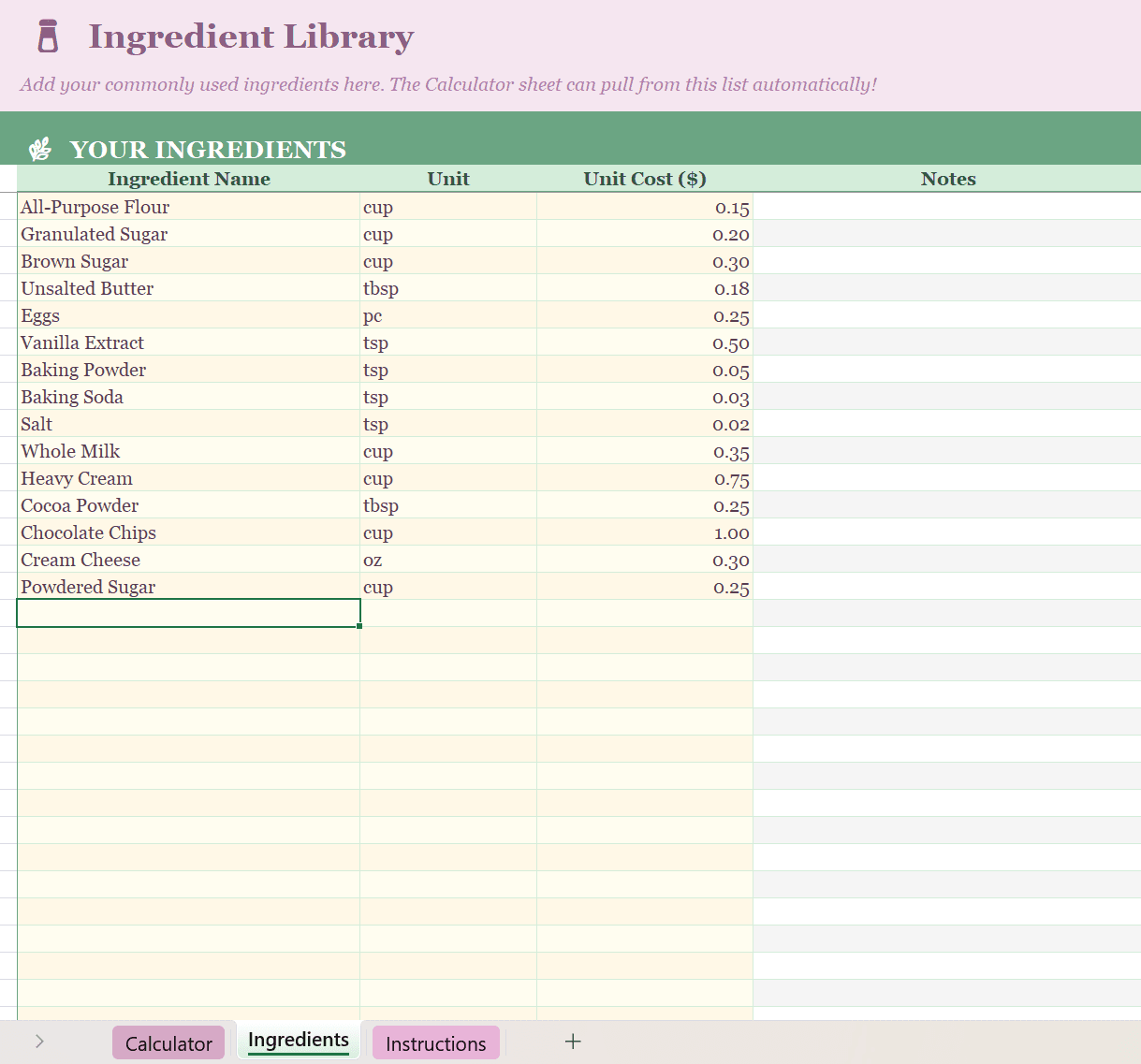Select the Cocoa Powder cell

coord(189,505)
